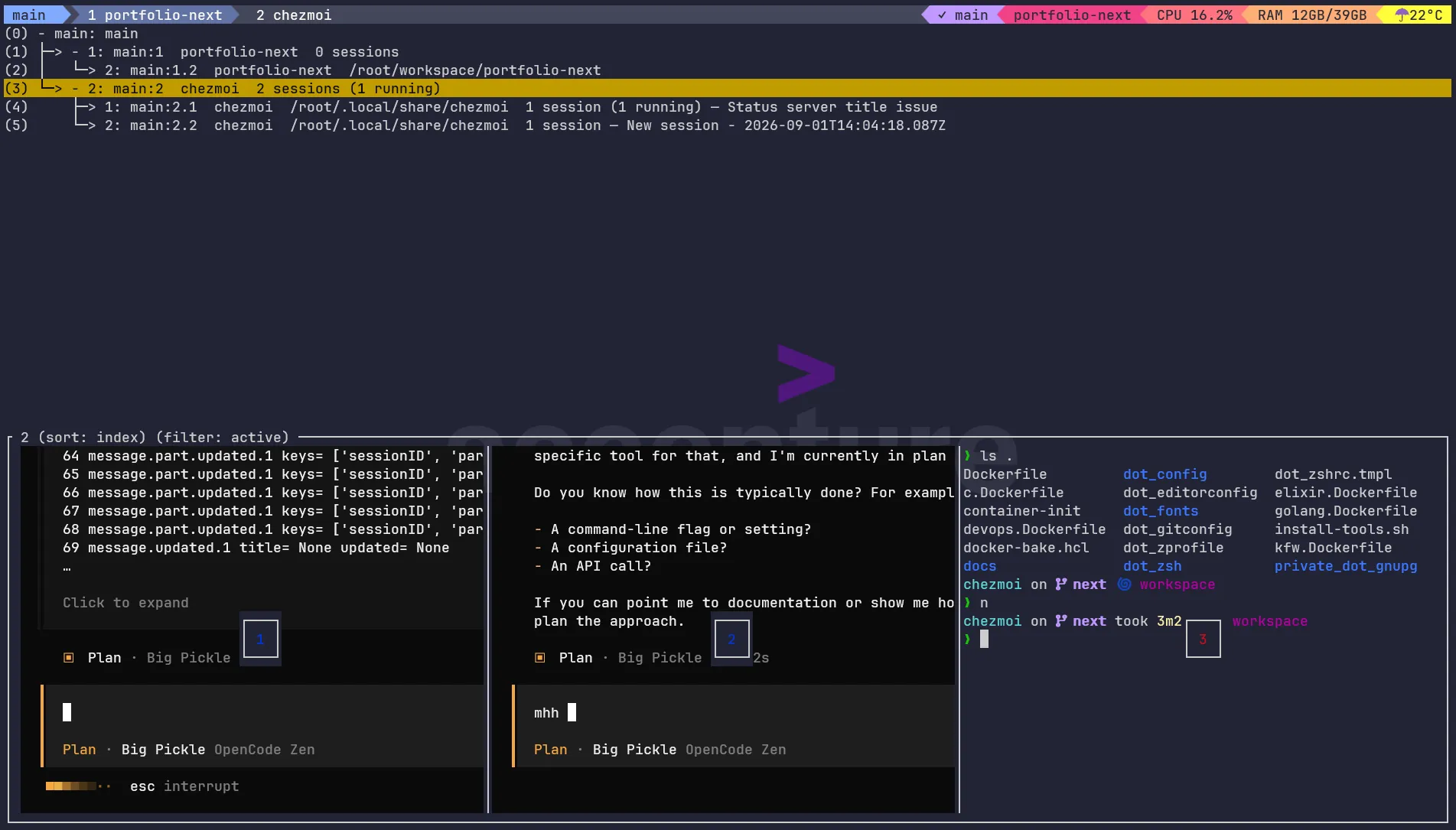Click 'container-init' in ls output
The height and width of the screenshot is (830, 1456).
pyautogui.click(x=1021, y=511)
